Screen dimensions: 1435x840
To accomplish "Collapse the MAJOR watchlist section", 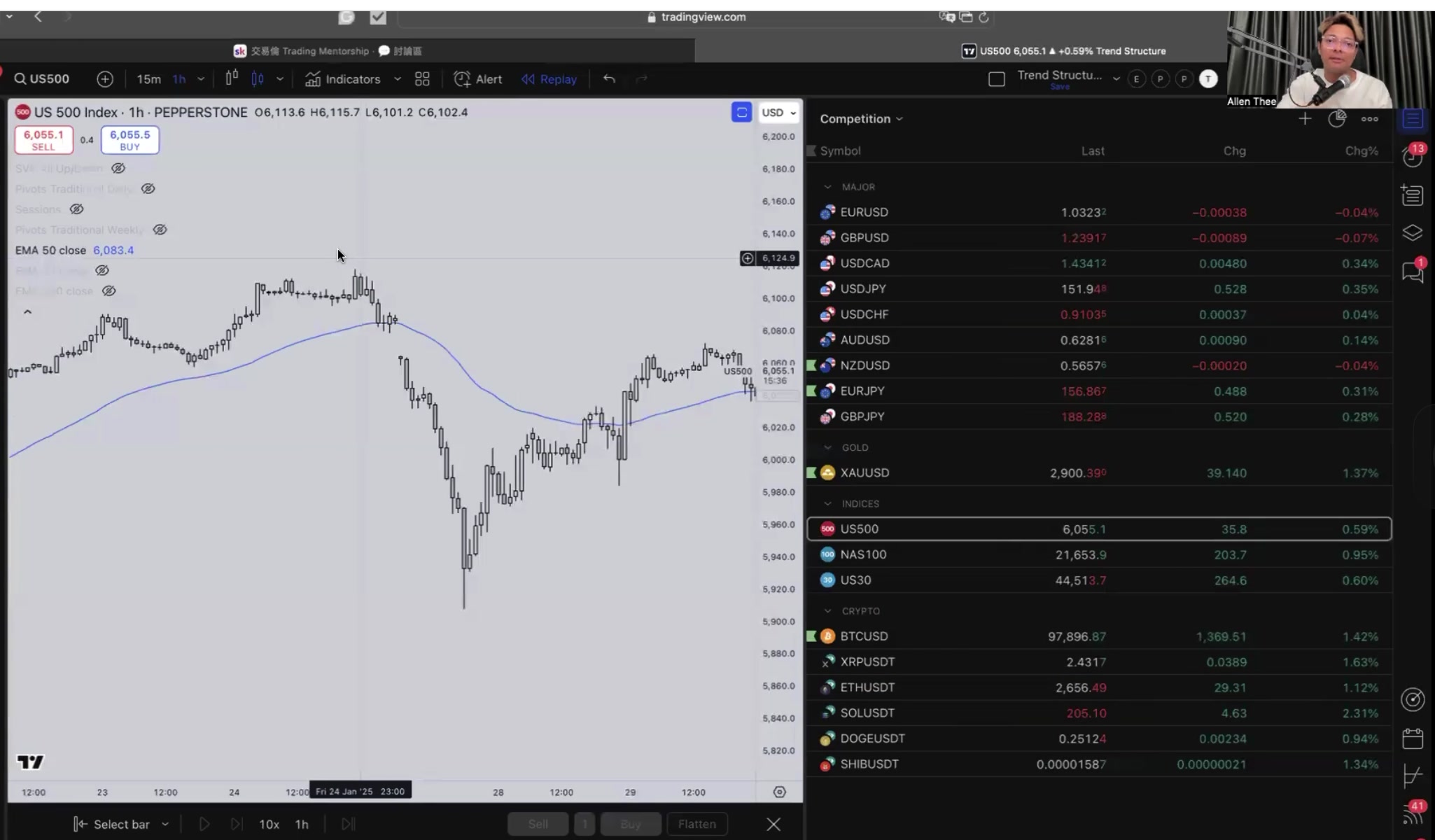I will tap(828, 187).
